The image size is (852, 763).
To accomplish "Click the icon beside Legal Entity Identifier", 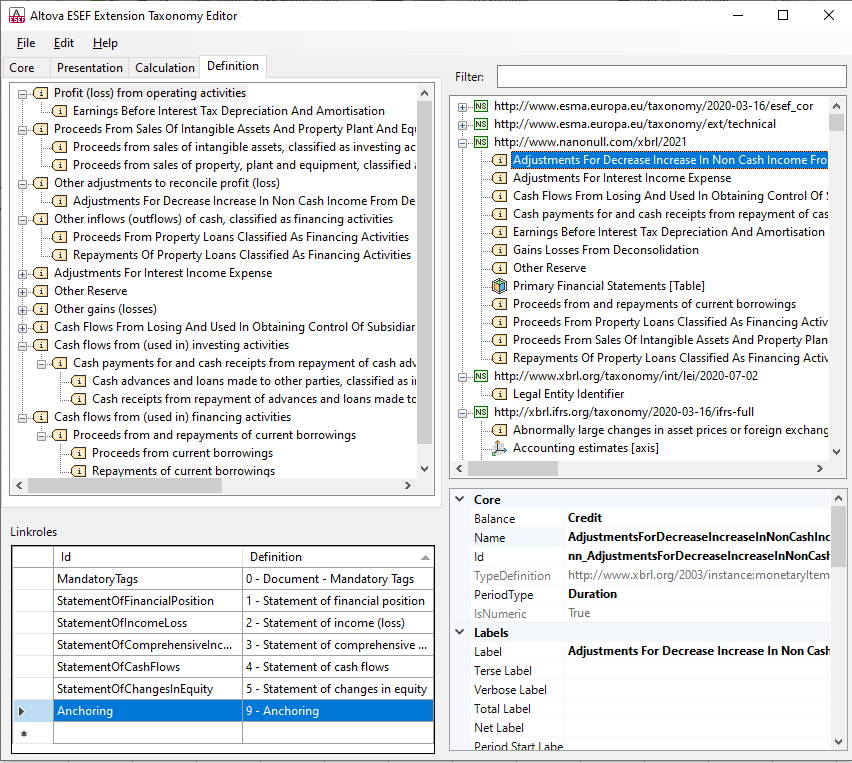I will [x=500, y=394].
